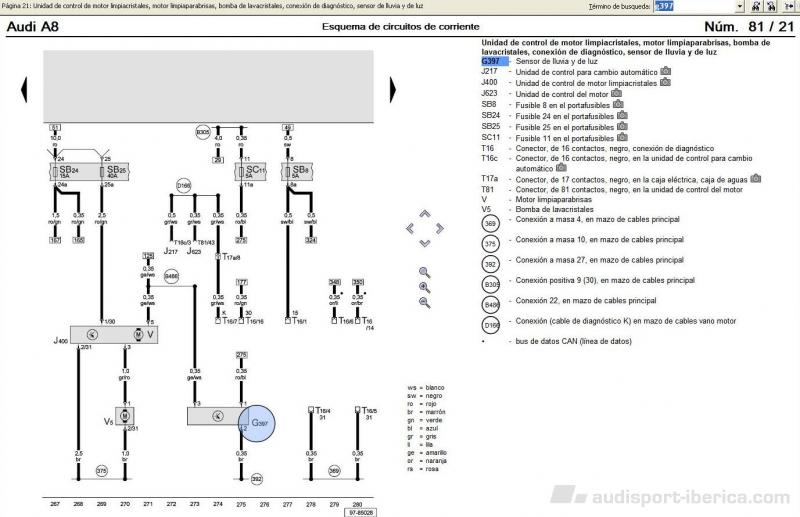800x517 pixels.
Task: Reset zoom with the plain magnifier icon
Action: [x=424, y=273]
